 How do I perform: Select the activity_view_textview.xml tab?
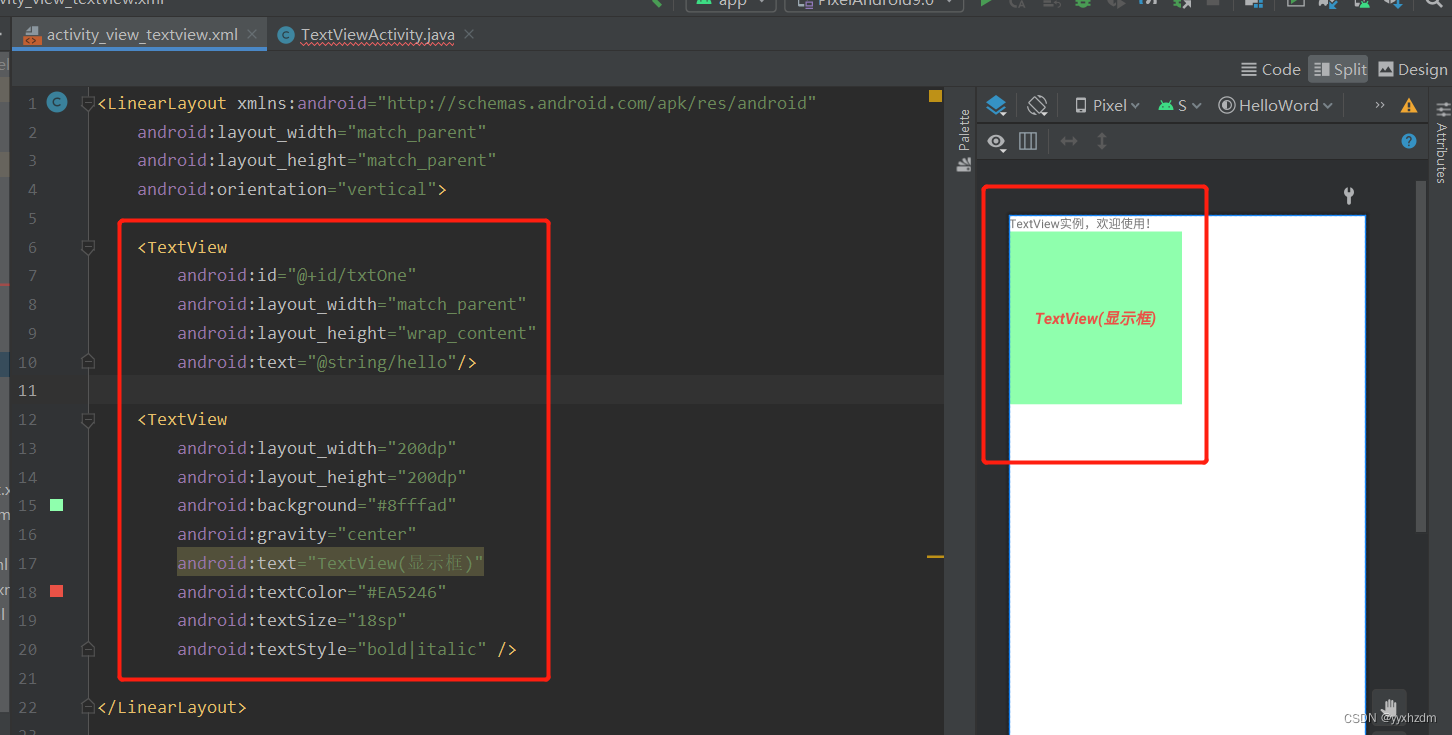[143, 33]
